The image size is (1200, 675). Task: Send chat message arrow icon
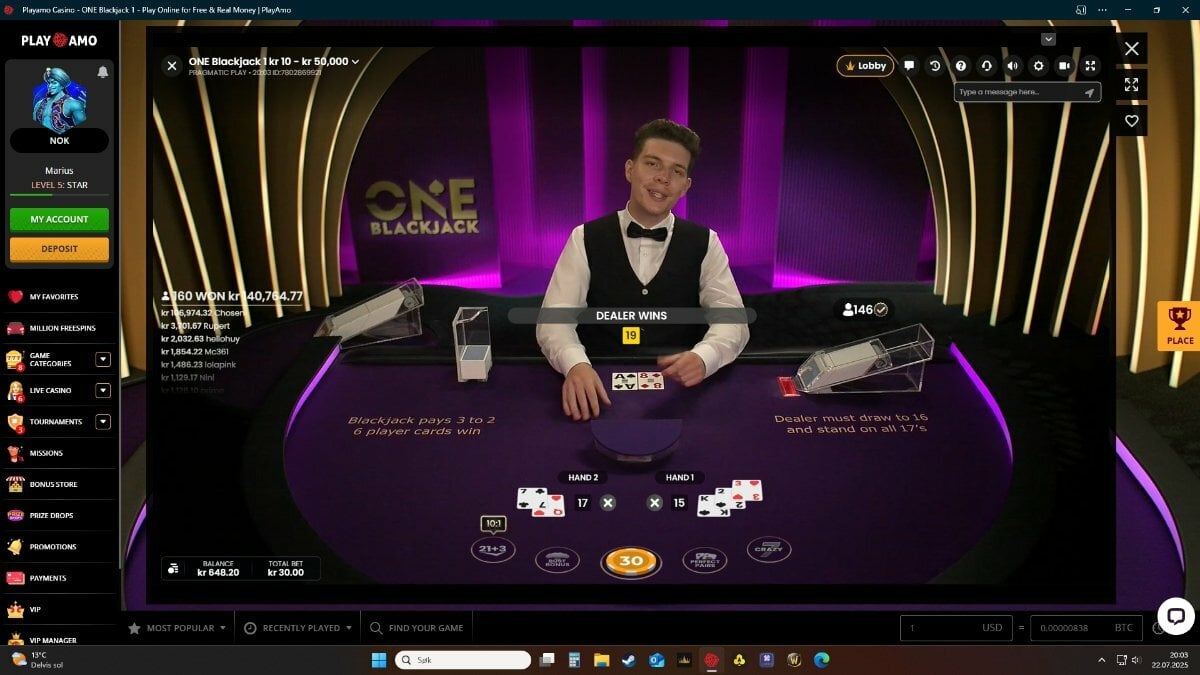pyautogui.click(x=1090, y=92)
